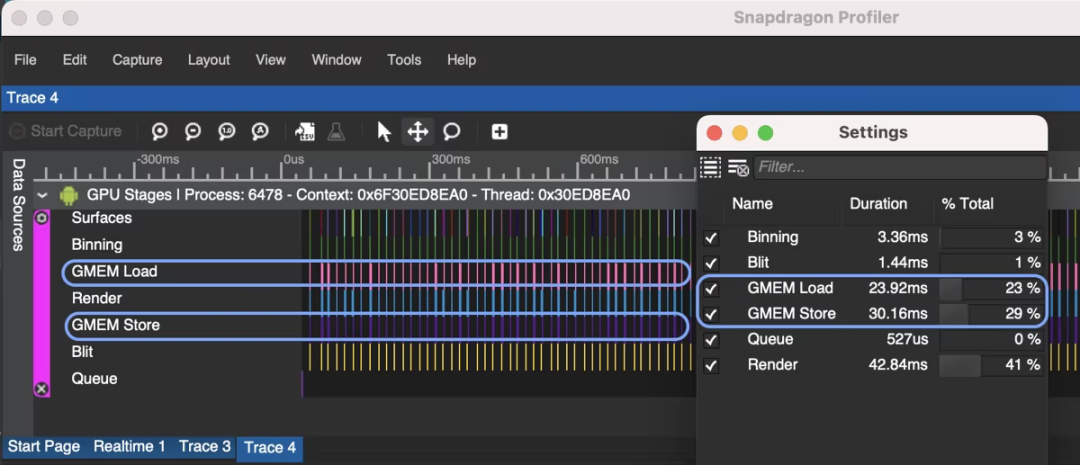Open the File menu
Screen dimensions: 1080x465
(25, 60)
